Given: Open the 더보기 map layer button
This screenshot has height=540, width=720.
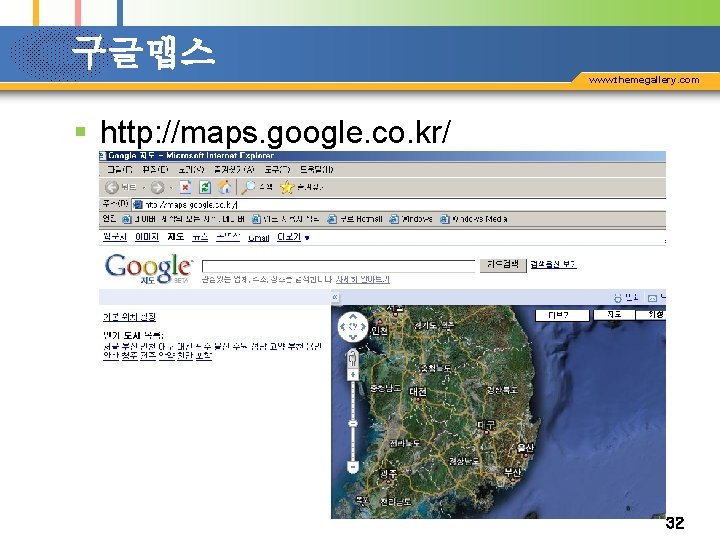Looking at the screenshot, I should pyautogui.click(x=562, y=315).
